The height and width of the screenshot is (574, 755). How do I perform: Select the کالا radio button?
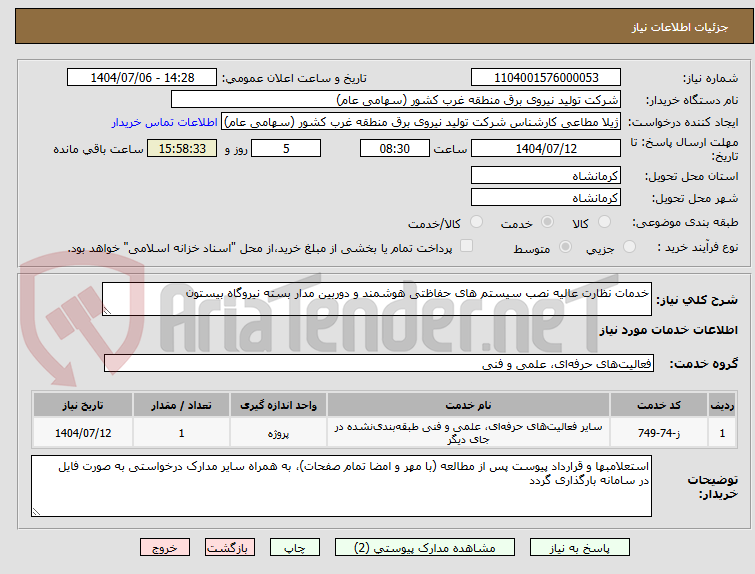pos(604,222)
